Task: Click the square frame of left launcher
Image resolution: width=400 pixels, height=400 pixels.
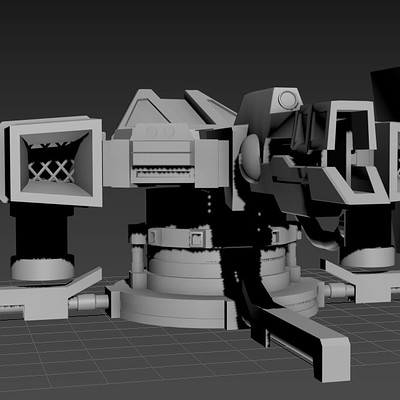Action: pos(56,161)
